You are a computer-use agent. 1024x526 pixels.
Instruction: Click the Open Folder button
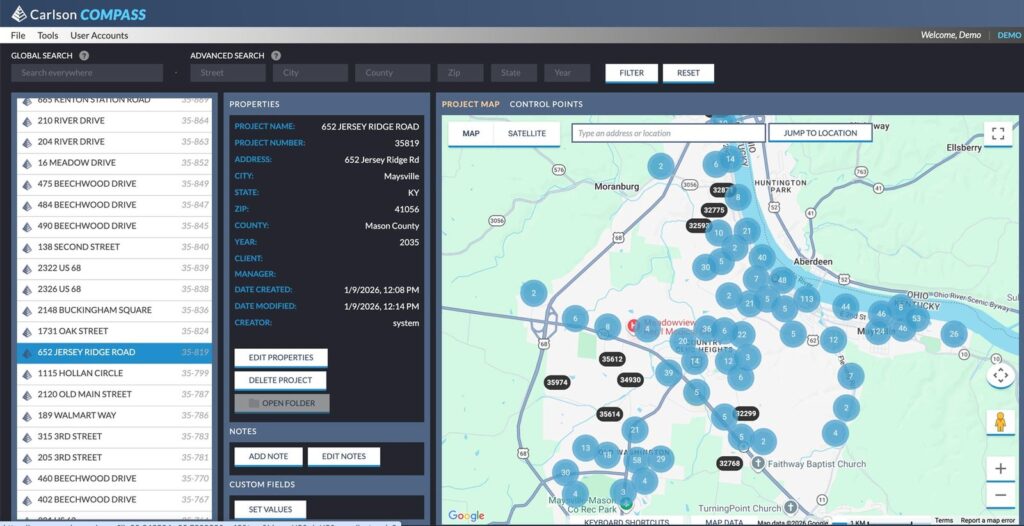click(x=282, y=403)
